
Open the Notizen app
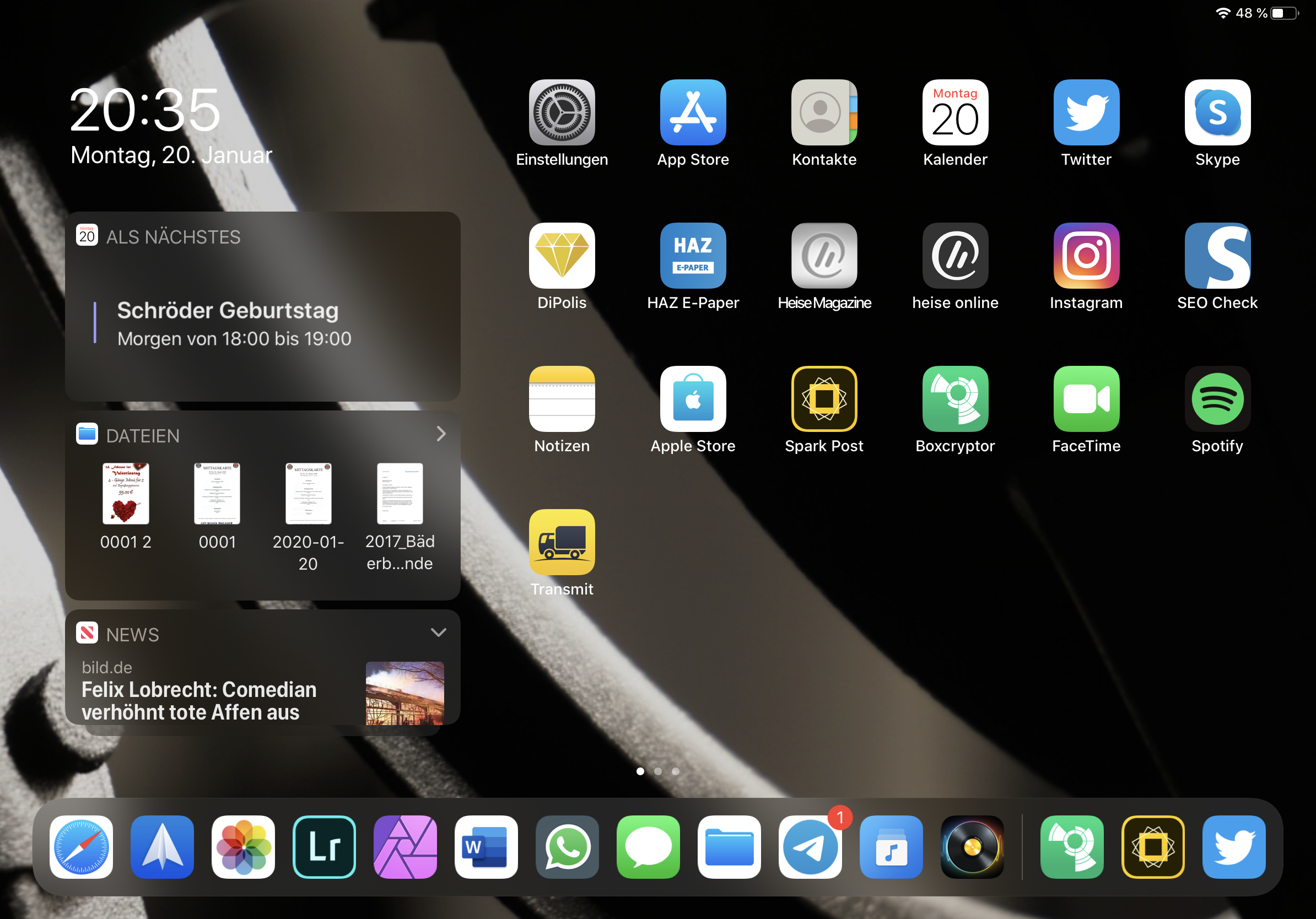click(562, 399)
